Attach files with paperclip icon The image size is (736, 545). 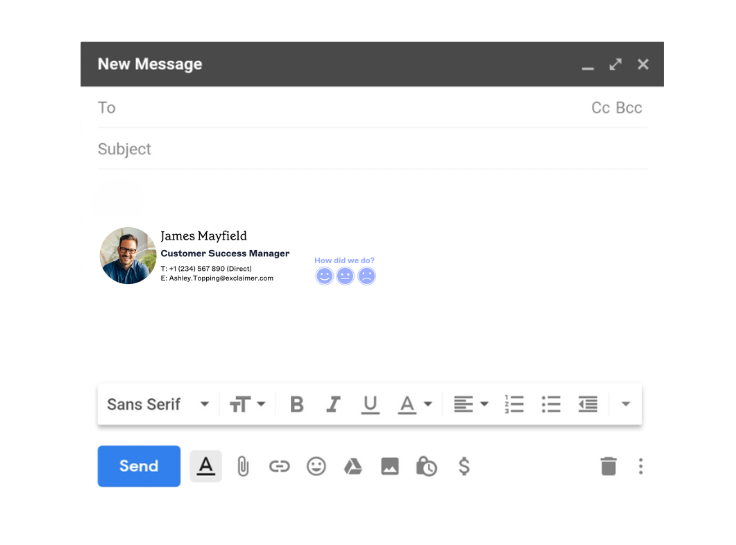click(243, 466)
